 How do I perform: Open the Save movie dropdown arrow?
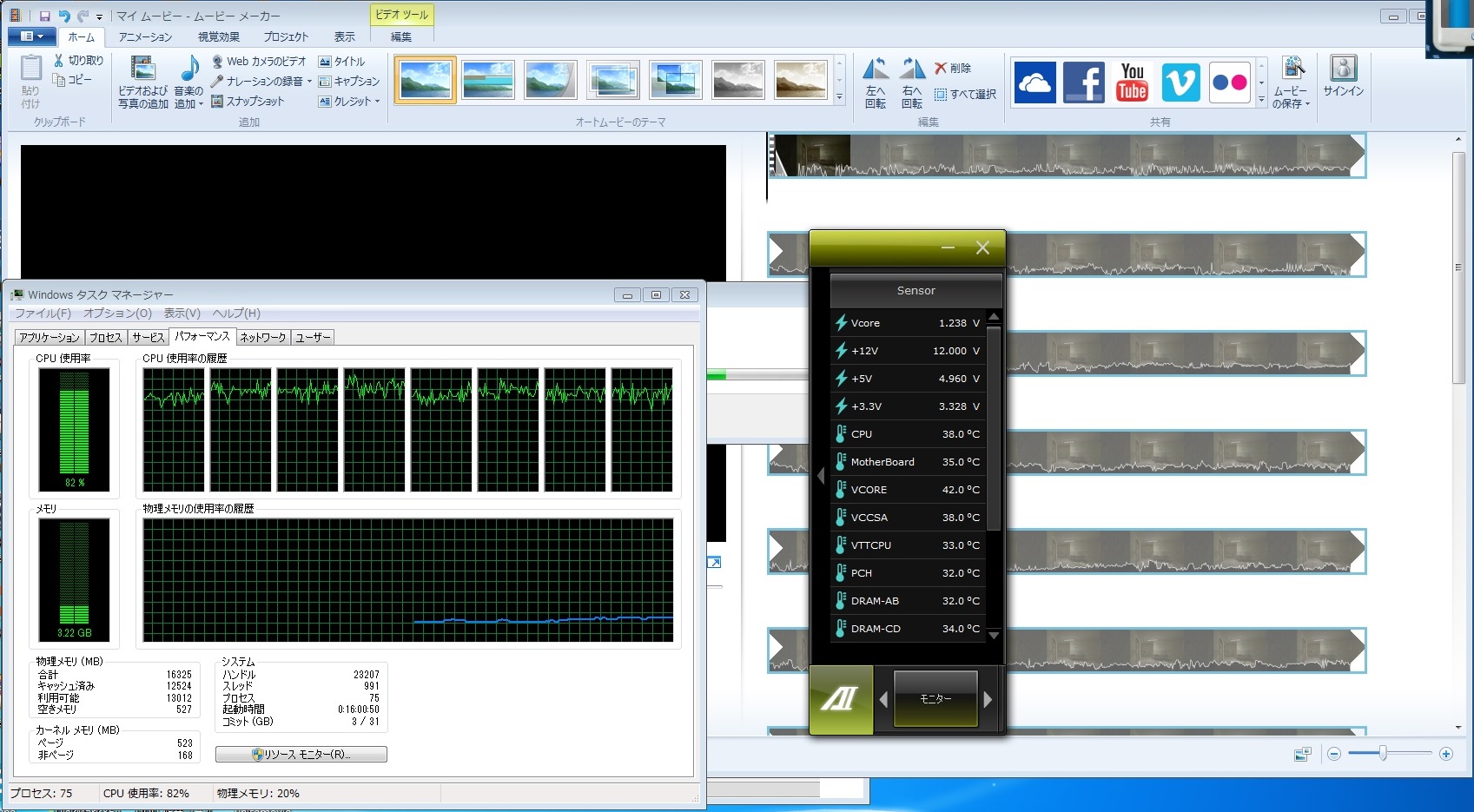1306,104
